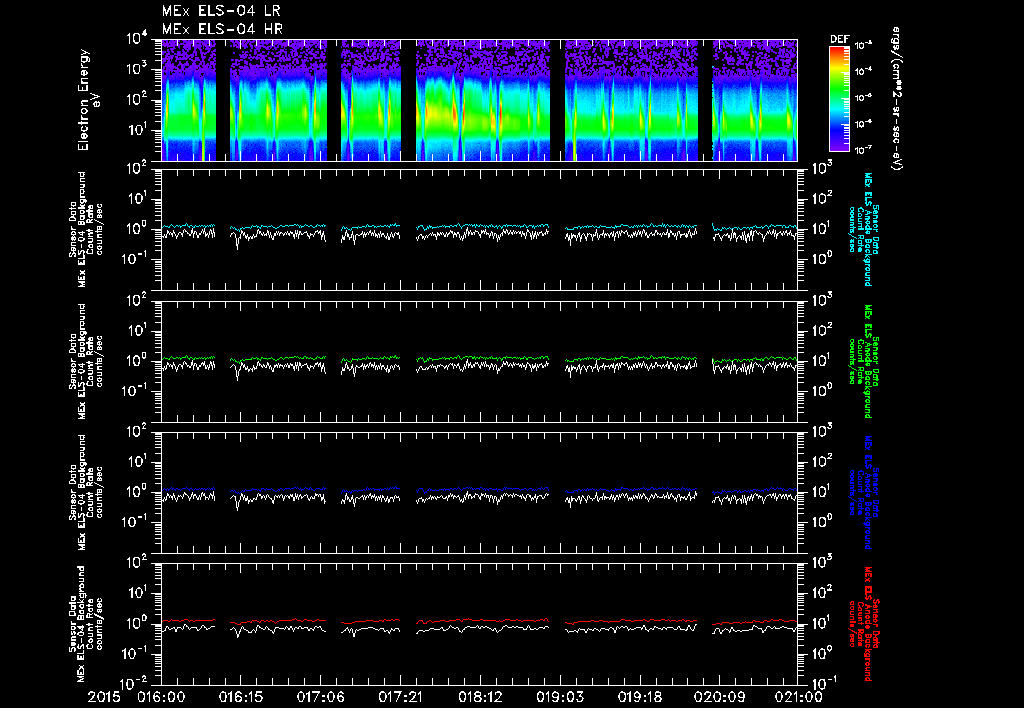Click the '017:21' time tick label
Screen dimensions: 1024x708
[400, 697]
